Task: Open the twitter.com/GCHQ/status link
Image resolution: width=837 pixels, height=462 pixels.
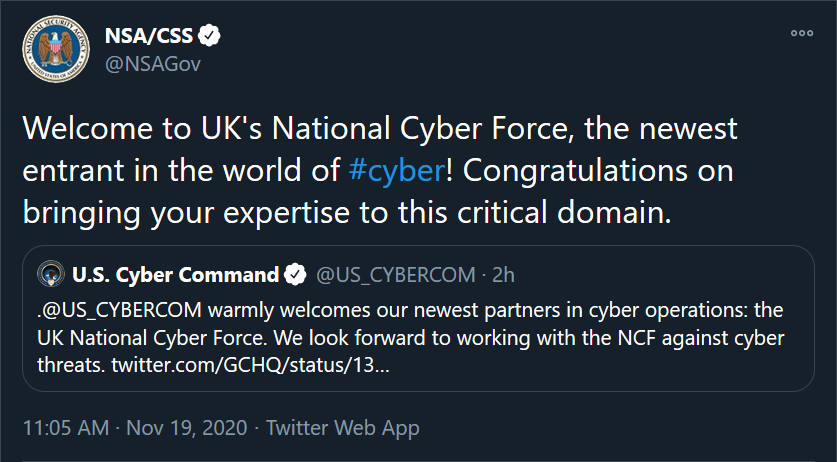Action: pyautogui.click(x=250, y=366)
